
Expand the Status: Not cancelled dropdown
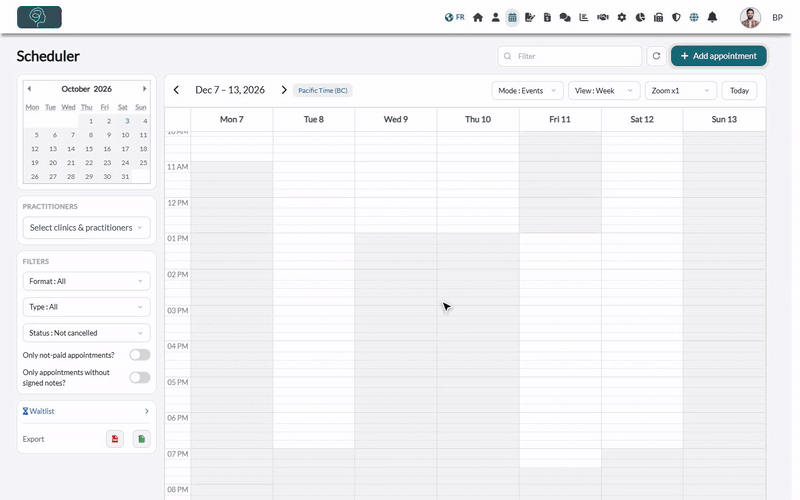[x=86, y=333]
